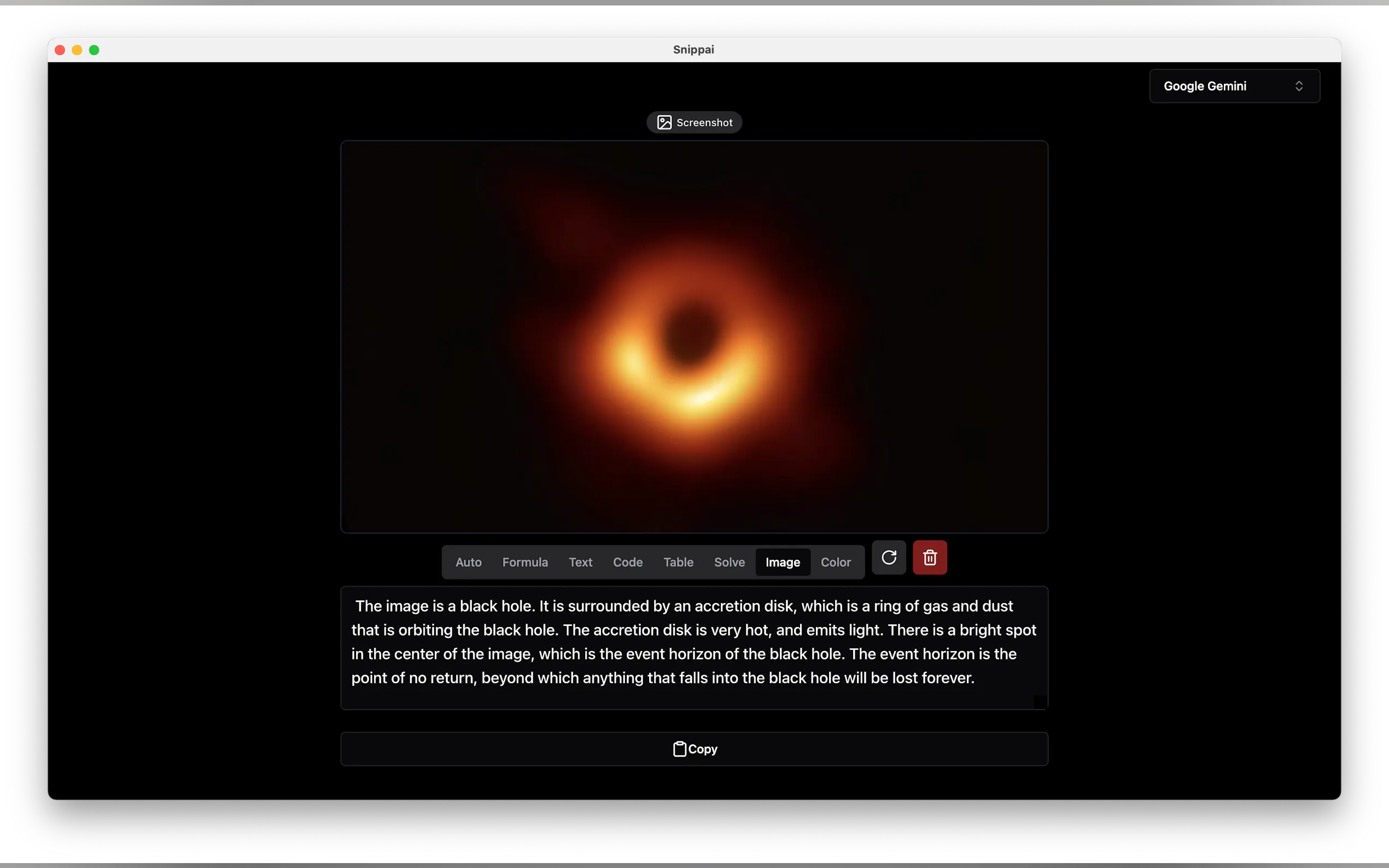Select the Text mode tab
The height and width of the screenshot is (868, 1389).
(x=580, y=562)
